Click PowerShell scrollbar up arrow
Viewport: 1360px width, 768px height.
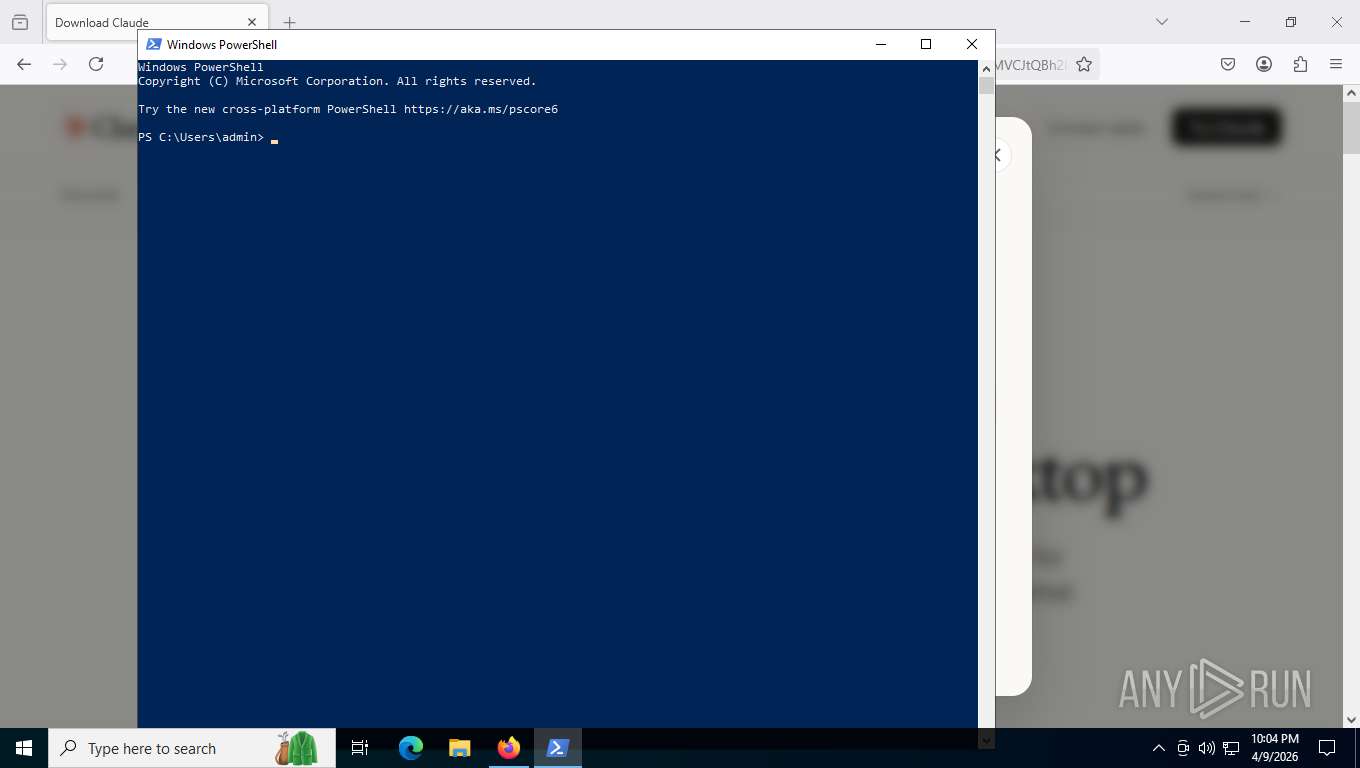point(986,68)
